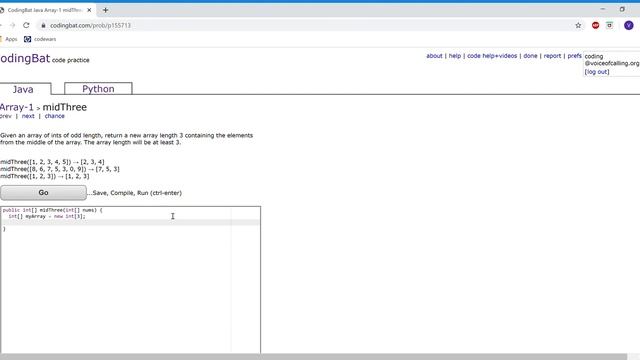640x360 pixels.
Task: Click the address bar URL field
Action: (306, 25)
